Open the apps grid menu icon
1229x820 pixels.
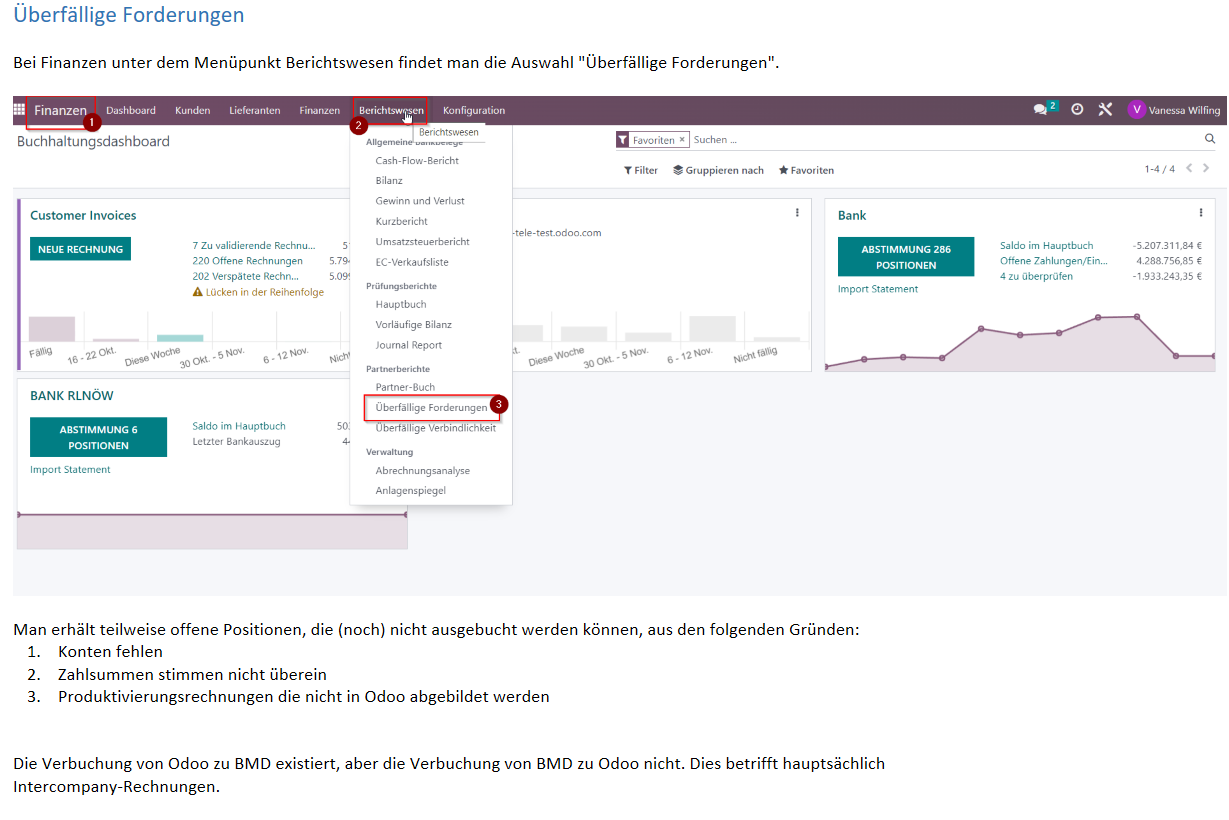[19, 110]
